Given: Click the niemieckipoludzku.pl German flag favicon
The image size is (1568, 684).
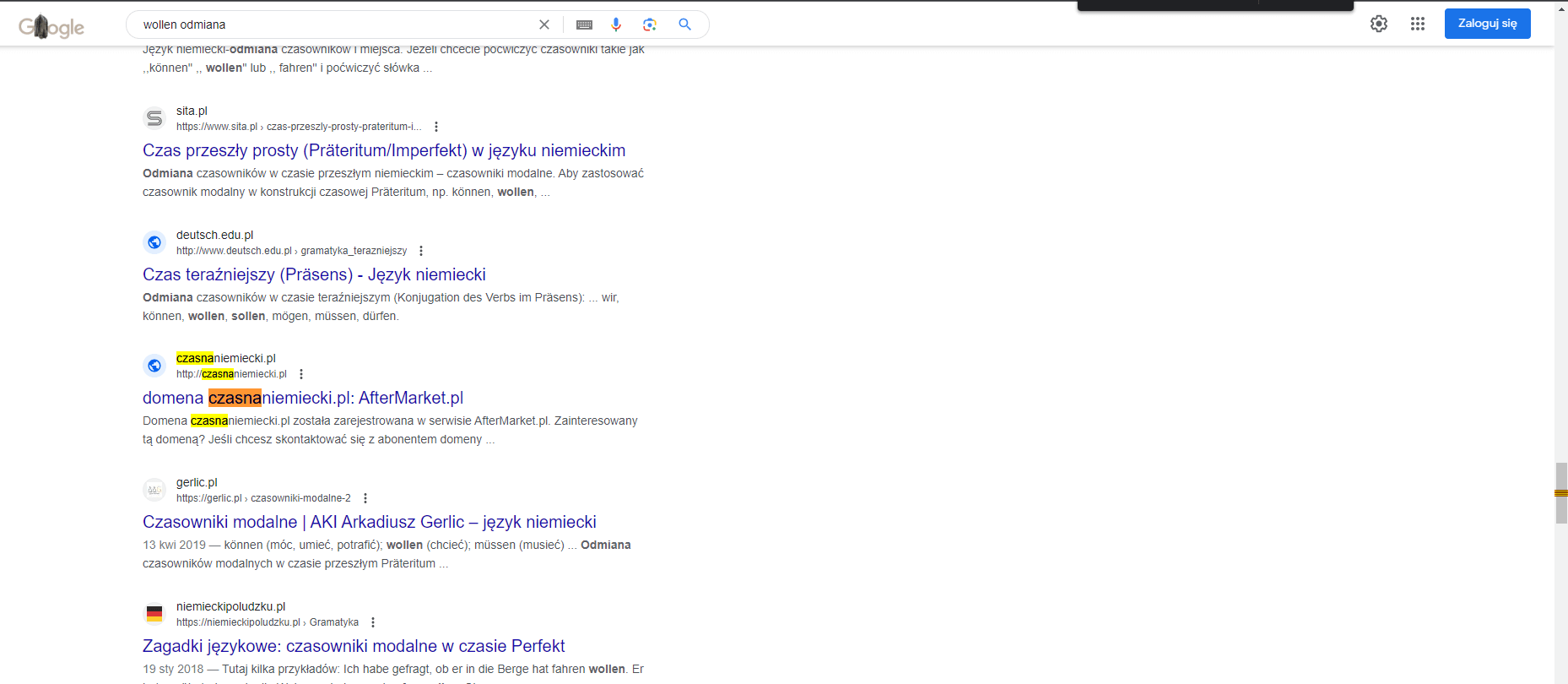Looking at the screenshot, I should coord(154,614).
